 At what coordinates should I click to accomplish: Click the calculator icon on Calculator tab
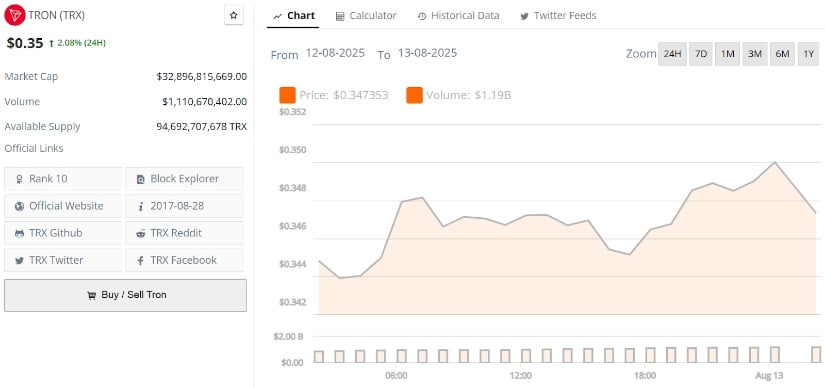click(340, 16)
